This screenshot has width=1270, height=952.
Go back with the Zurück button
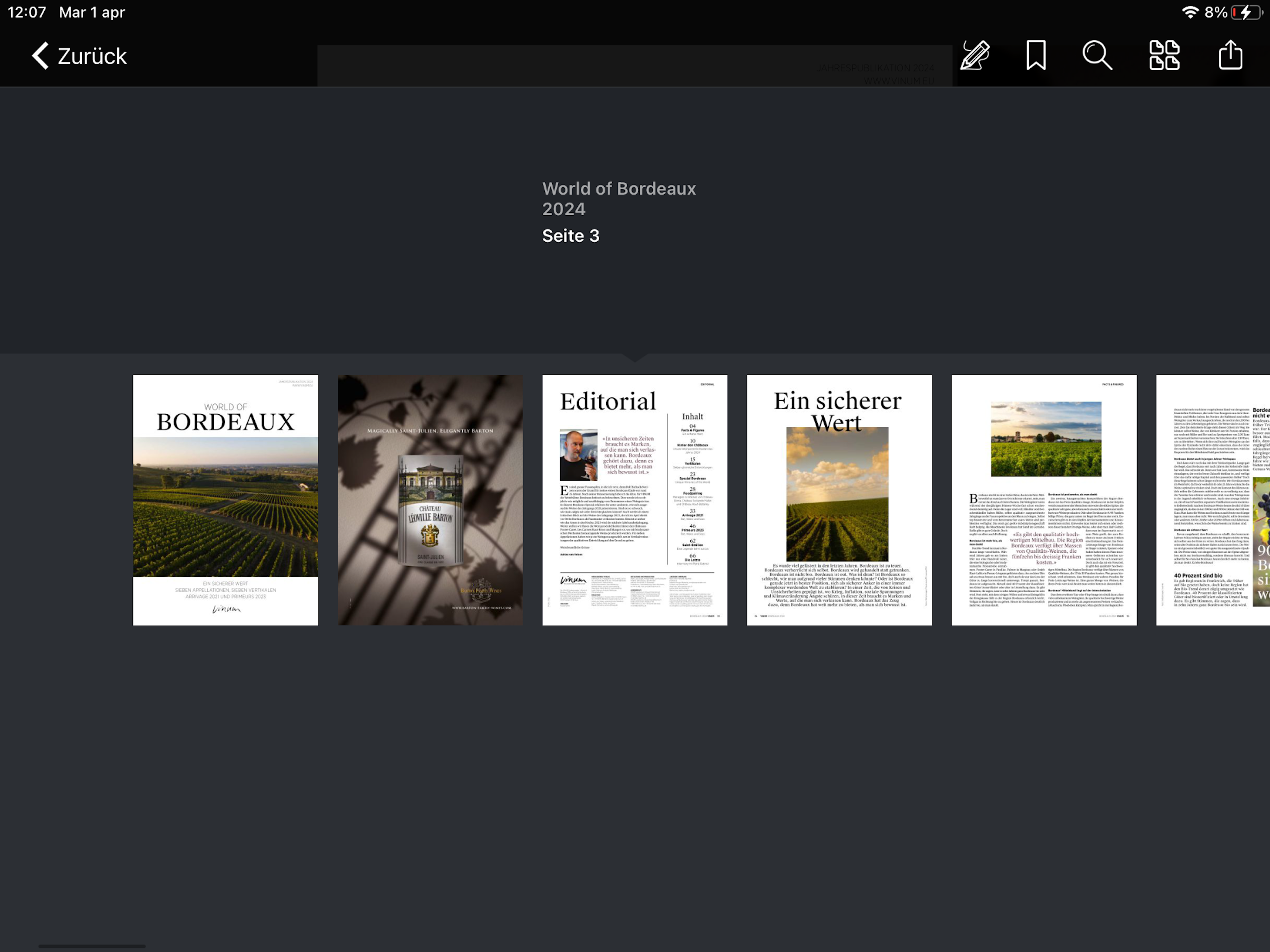coord(79,56)
